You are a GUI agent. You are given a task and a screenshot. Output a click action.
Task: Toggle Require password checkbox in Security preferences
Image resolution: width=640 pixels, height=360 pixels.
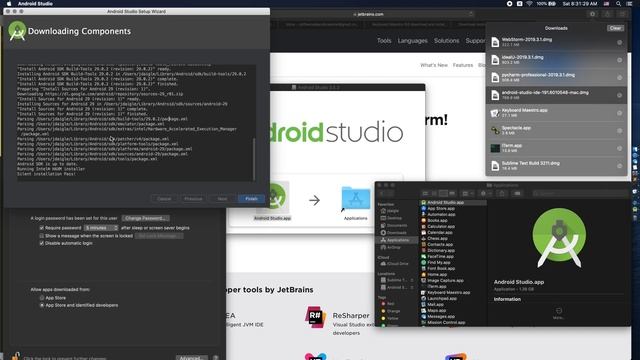[x=42, y=228]
